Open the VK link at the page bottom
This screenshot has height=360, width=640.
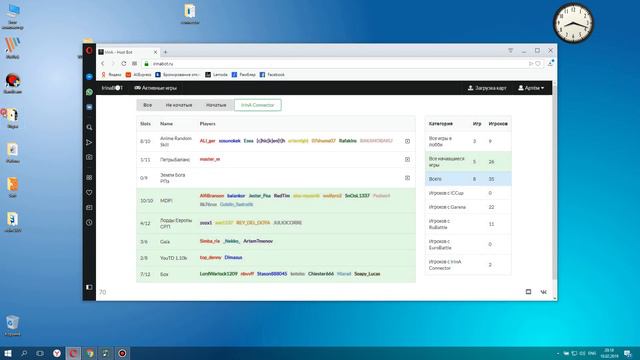[x=544, y=292]
